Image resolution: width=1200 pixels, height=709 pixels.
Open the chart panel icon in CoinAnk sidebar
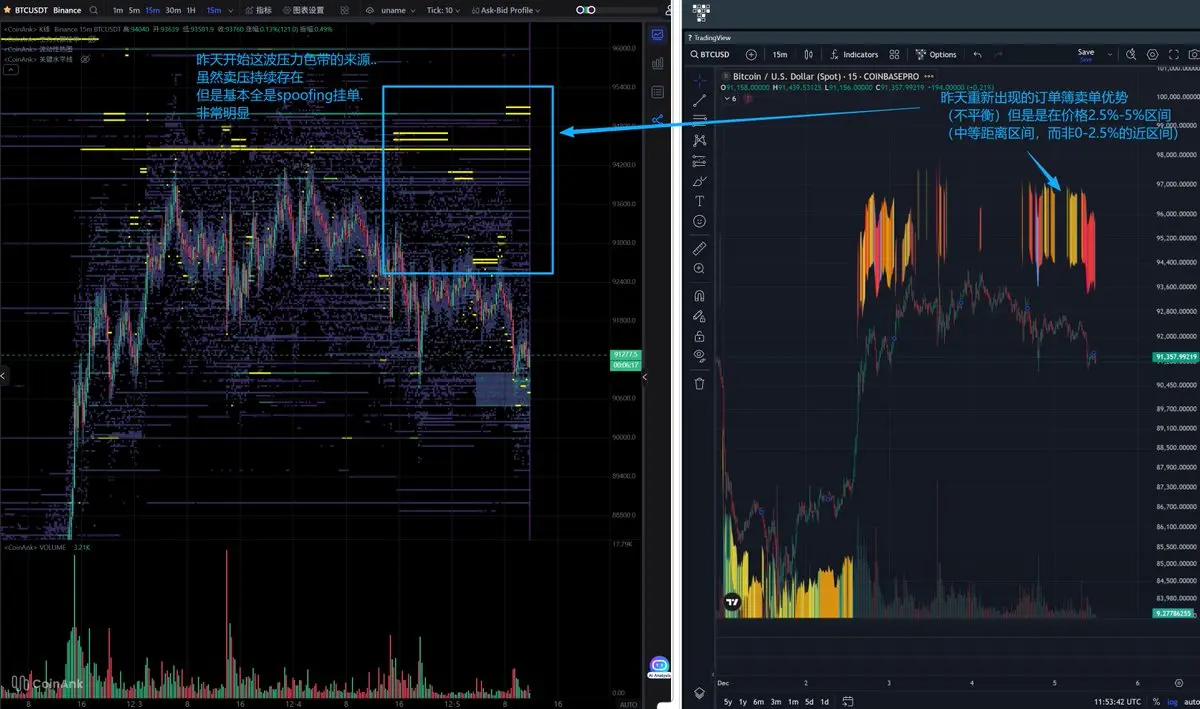click(x=658, y=35)
